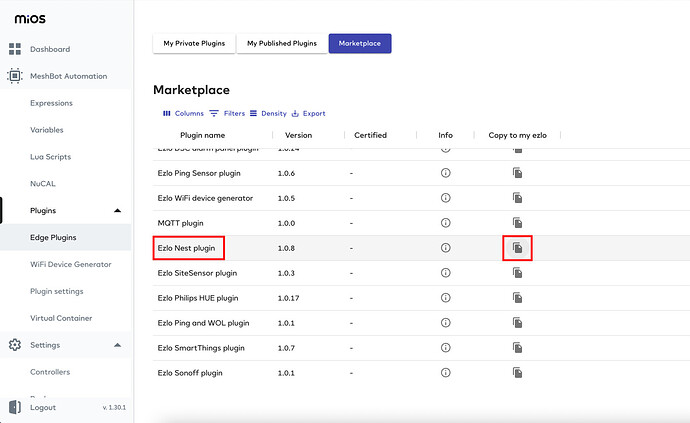
Task: Click the v. 1.30.1 version label
Action: pyautogui.click(x=114, y=408)
